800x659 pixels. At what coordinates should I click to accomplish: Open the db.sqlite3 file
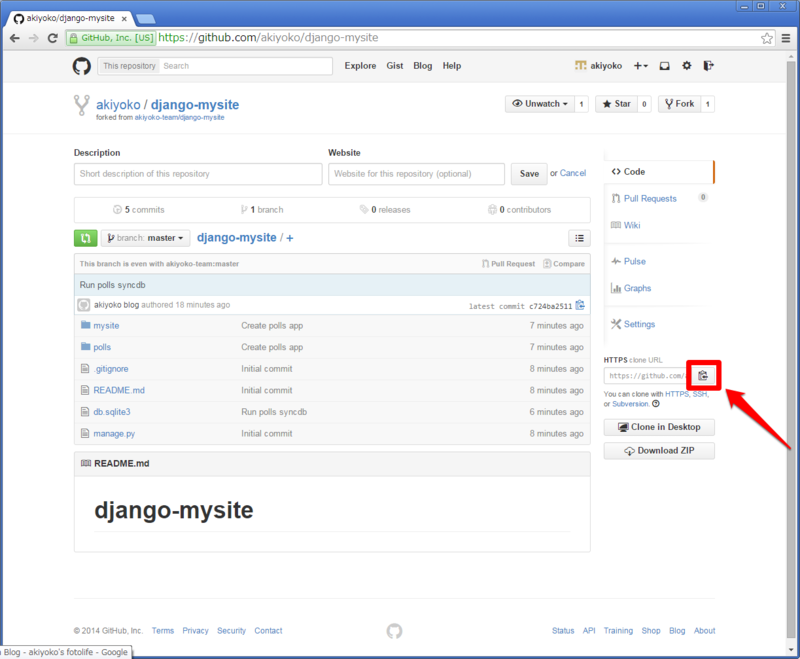[112, 412]
